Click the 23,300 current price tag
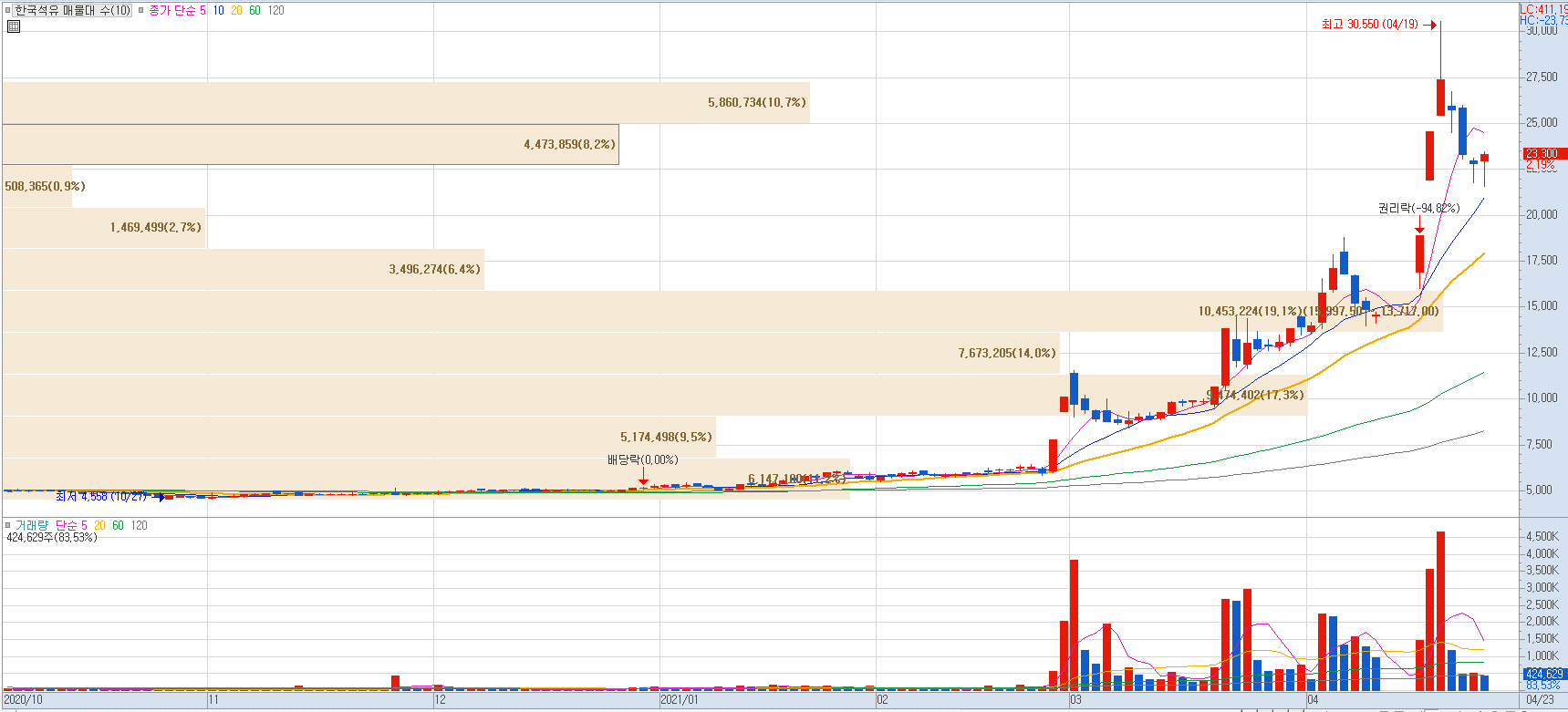The height and width of the screenshot is (712, 1568). click(1543, 154)
